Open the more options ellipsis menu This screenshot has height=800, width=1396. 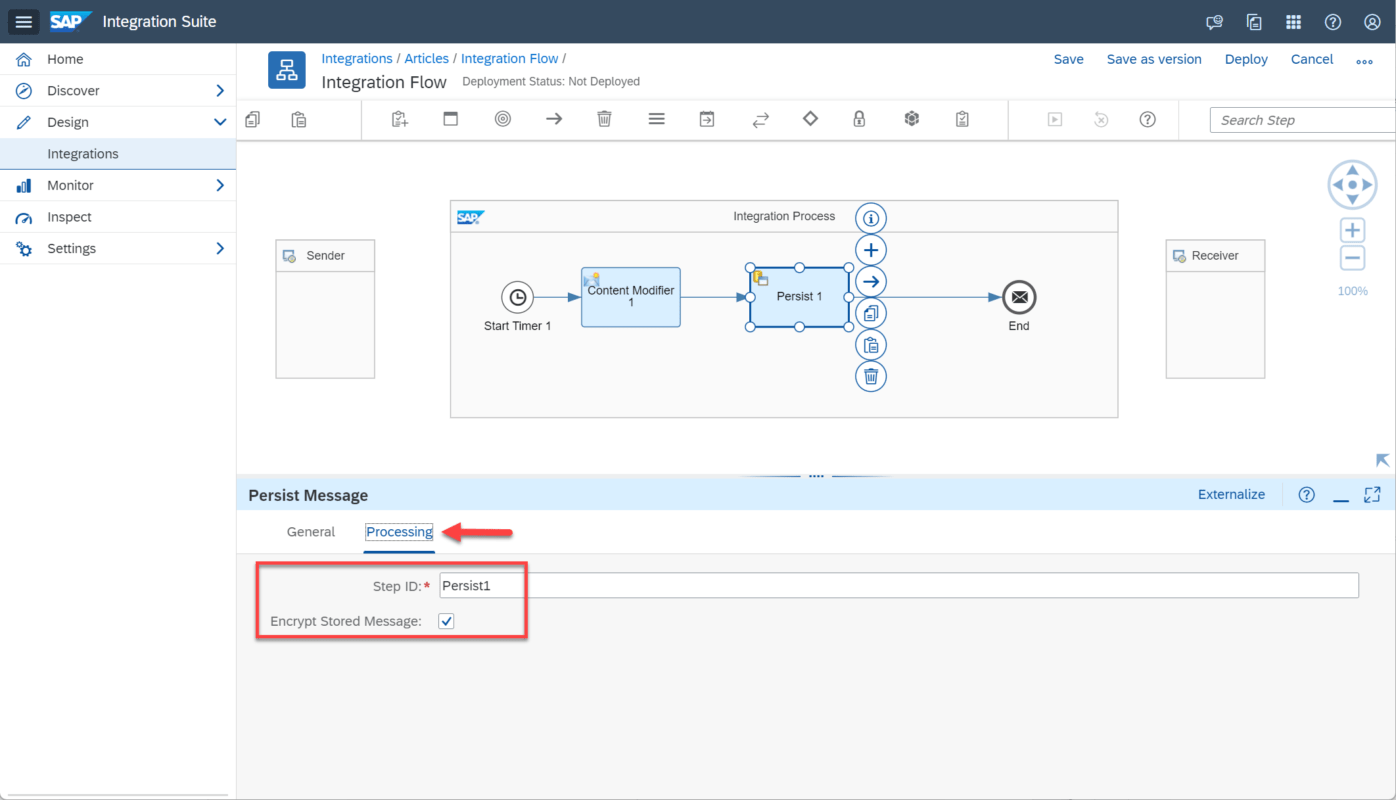(x=1364, y=61)
